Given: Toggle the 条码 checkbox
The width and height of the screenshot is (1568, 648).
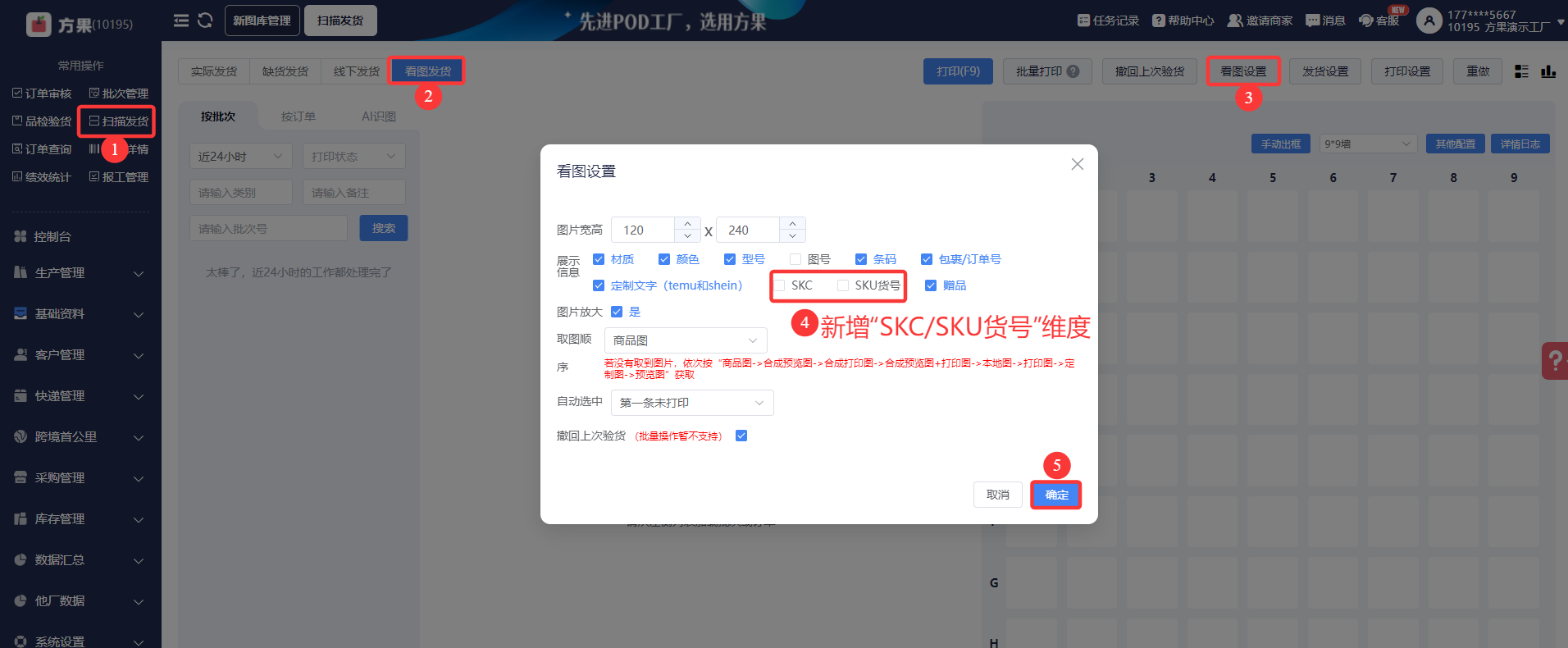Looking at the screenshot, I should [861, 259].
